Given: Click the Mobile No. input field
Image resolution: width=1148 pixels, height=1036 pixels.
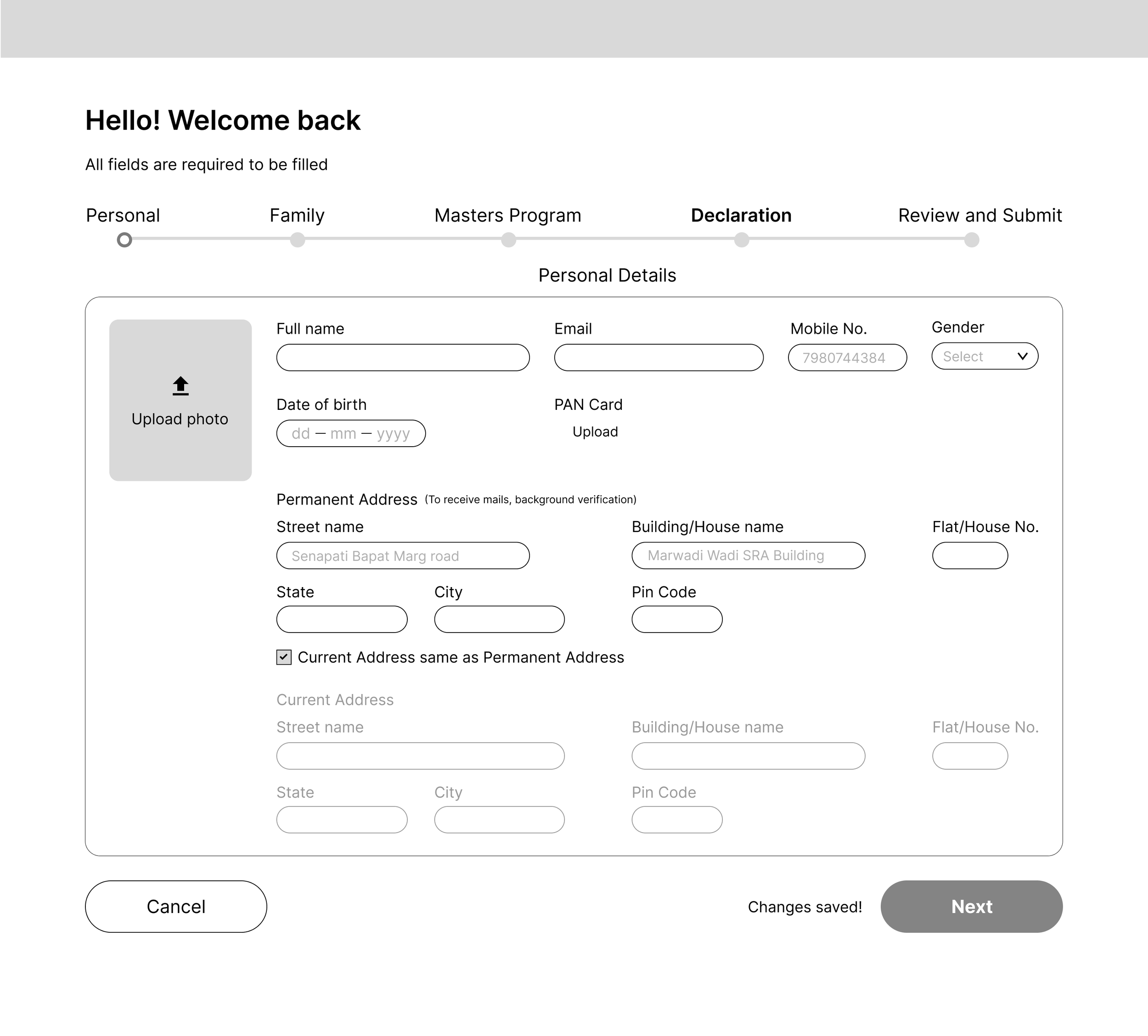Looking at the screenshot, I should [x=847, y=358].
